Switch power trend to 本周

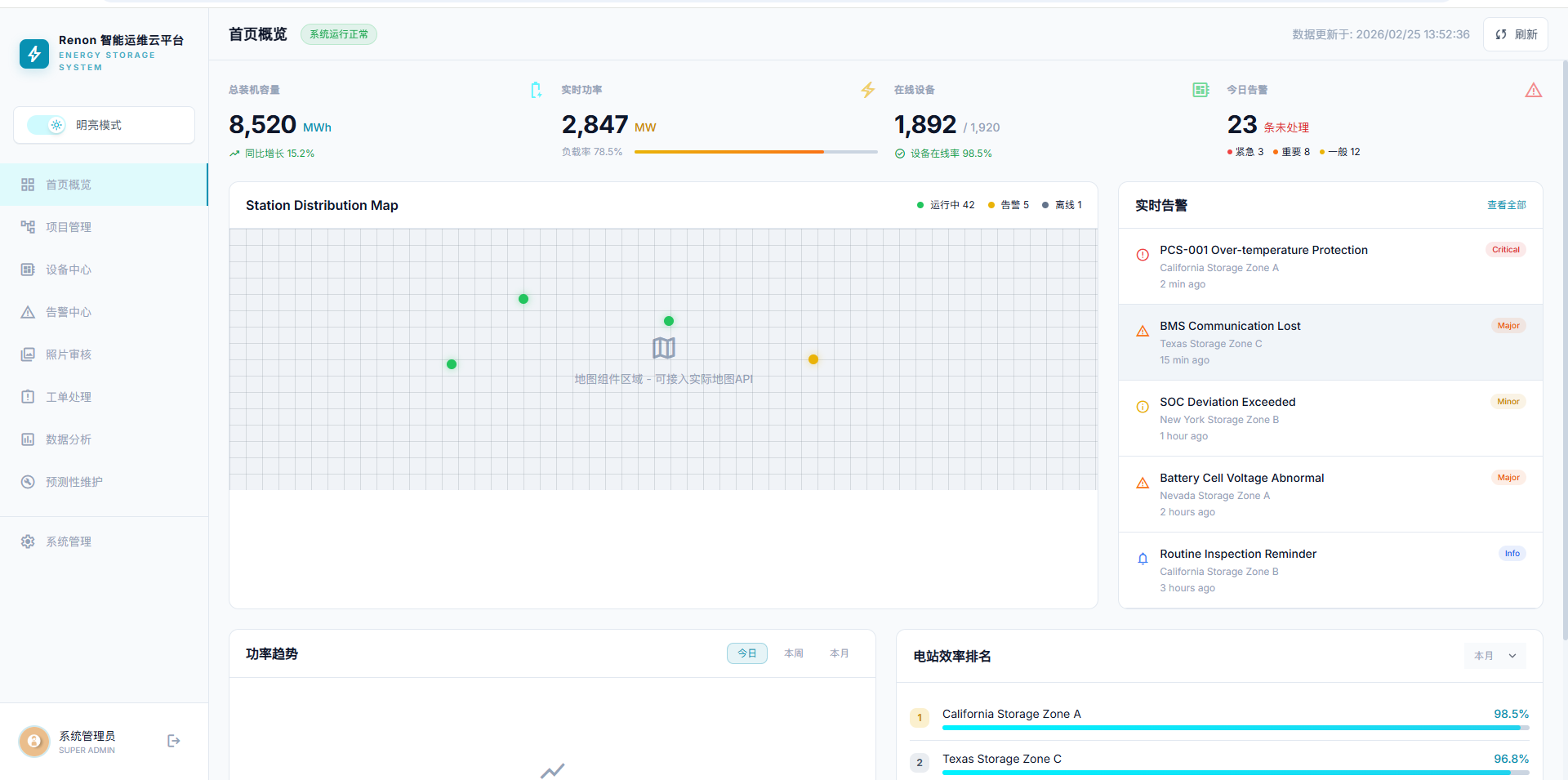[x=793, y=653]
